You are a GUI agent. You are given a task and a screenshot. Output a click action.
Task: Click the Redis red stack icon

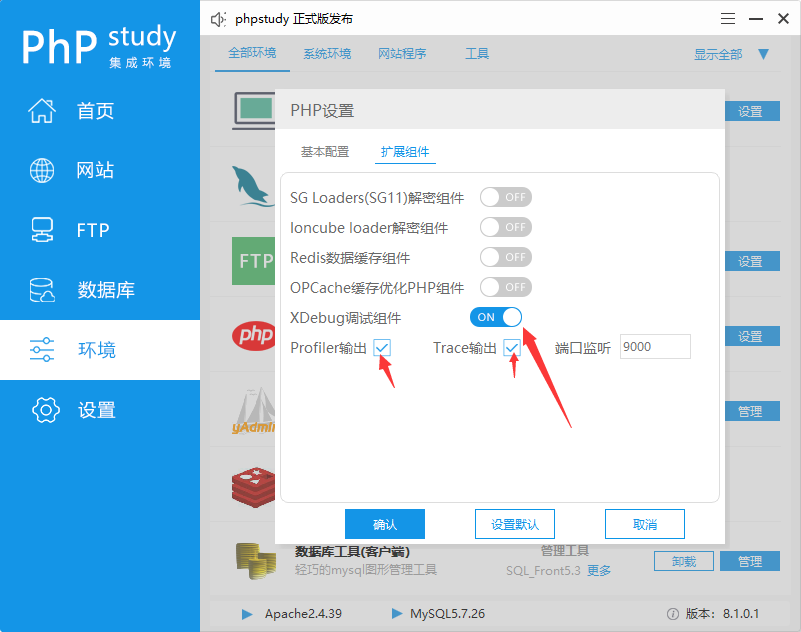coord(253,486)
